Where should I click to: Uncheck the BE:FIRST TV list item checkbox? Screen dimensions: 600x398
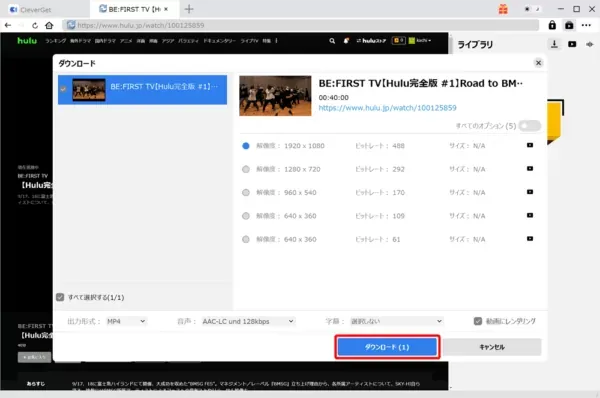63,89
